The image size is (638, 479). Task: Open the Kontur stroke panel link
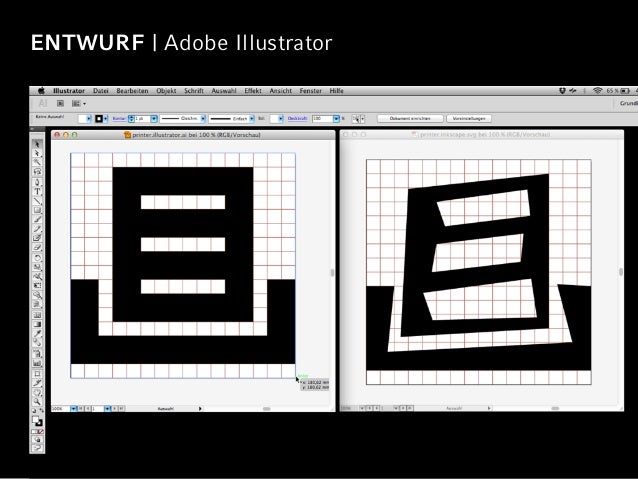point(119,118)
